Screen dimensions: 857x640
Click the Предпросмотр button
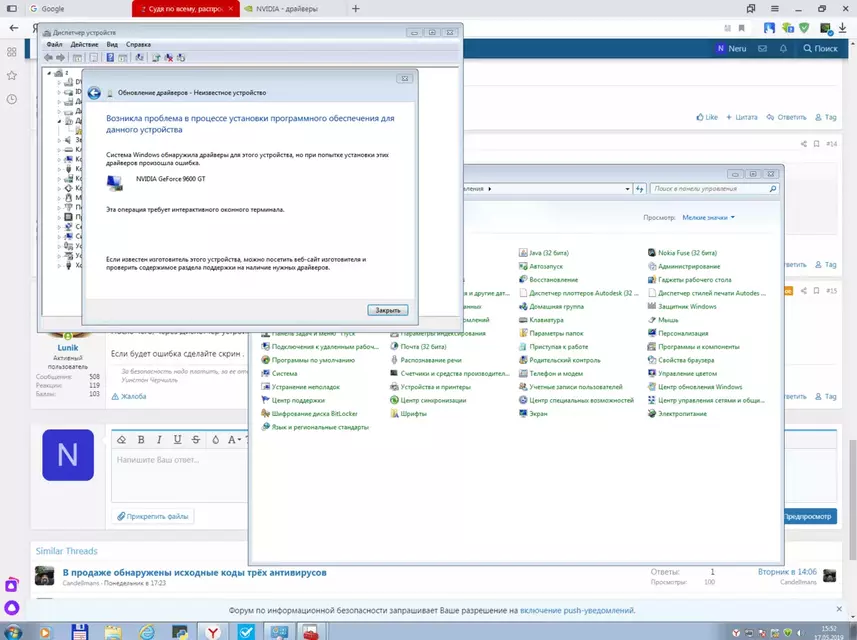808,516
